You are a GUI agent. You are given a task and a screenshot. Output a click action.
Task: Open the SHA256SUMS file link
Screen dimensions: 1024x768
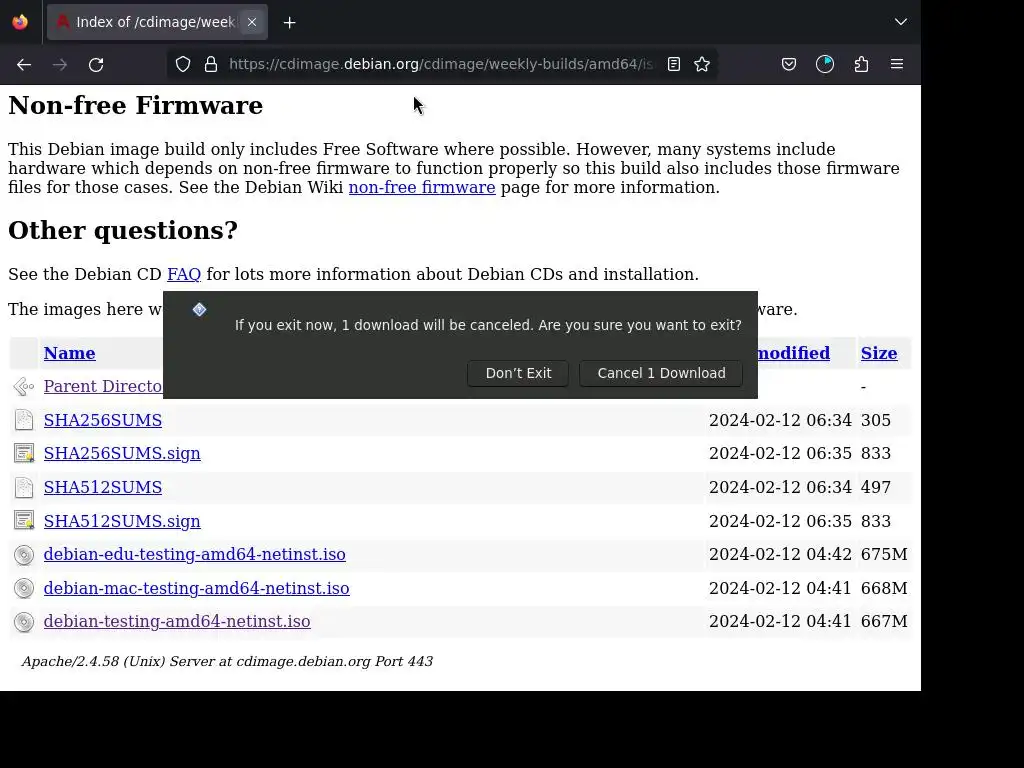[103, 420]
